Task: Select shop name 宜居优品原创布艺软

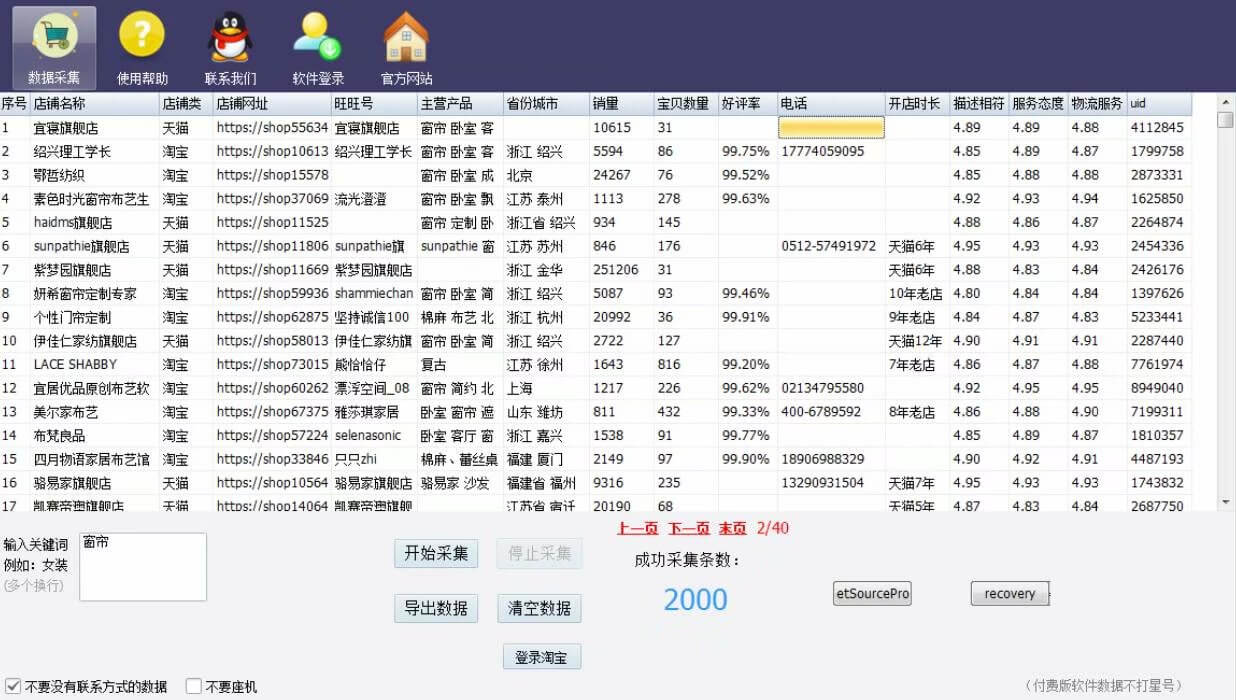Action: (91, 388)
